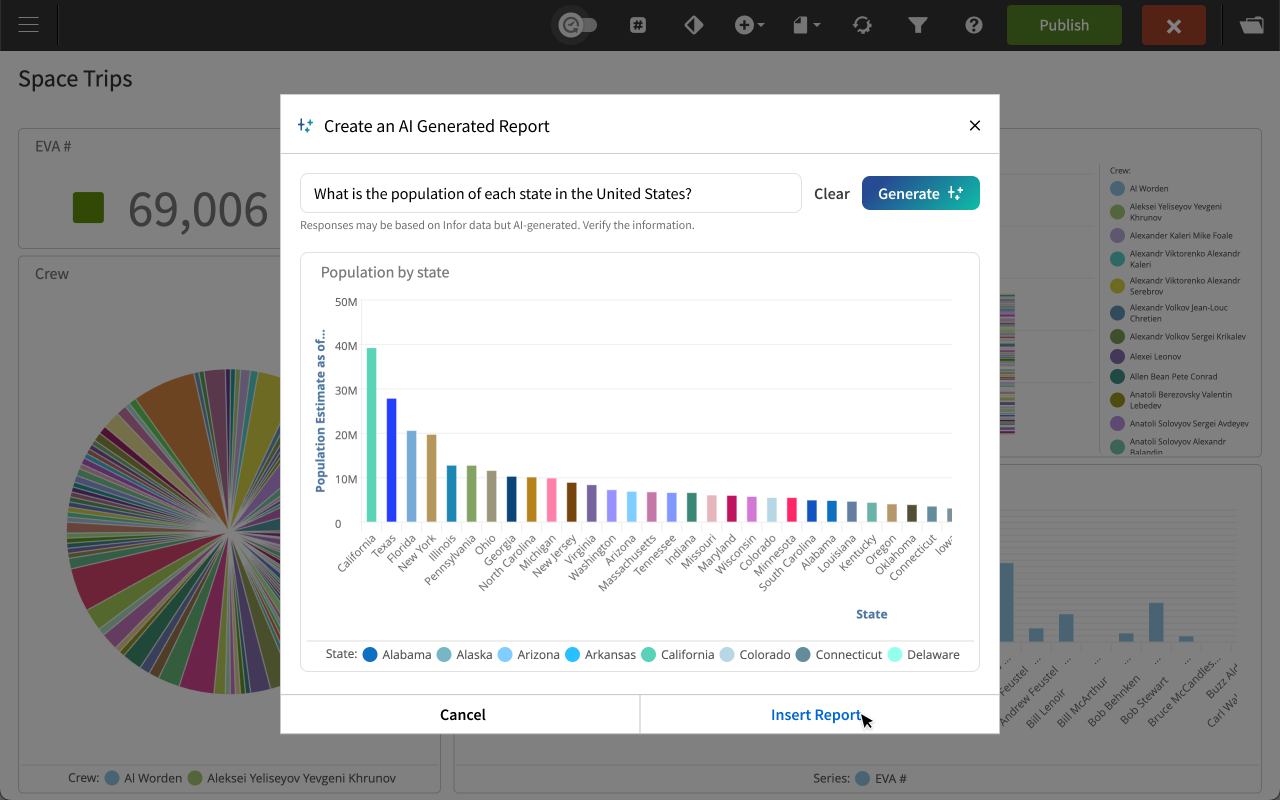1280x800 pixels.
Task: Click the 'Crew' pie widget title
Action: click(x=52, y=274)
